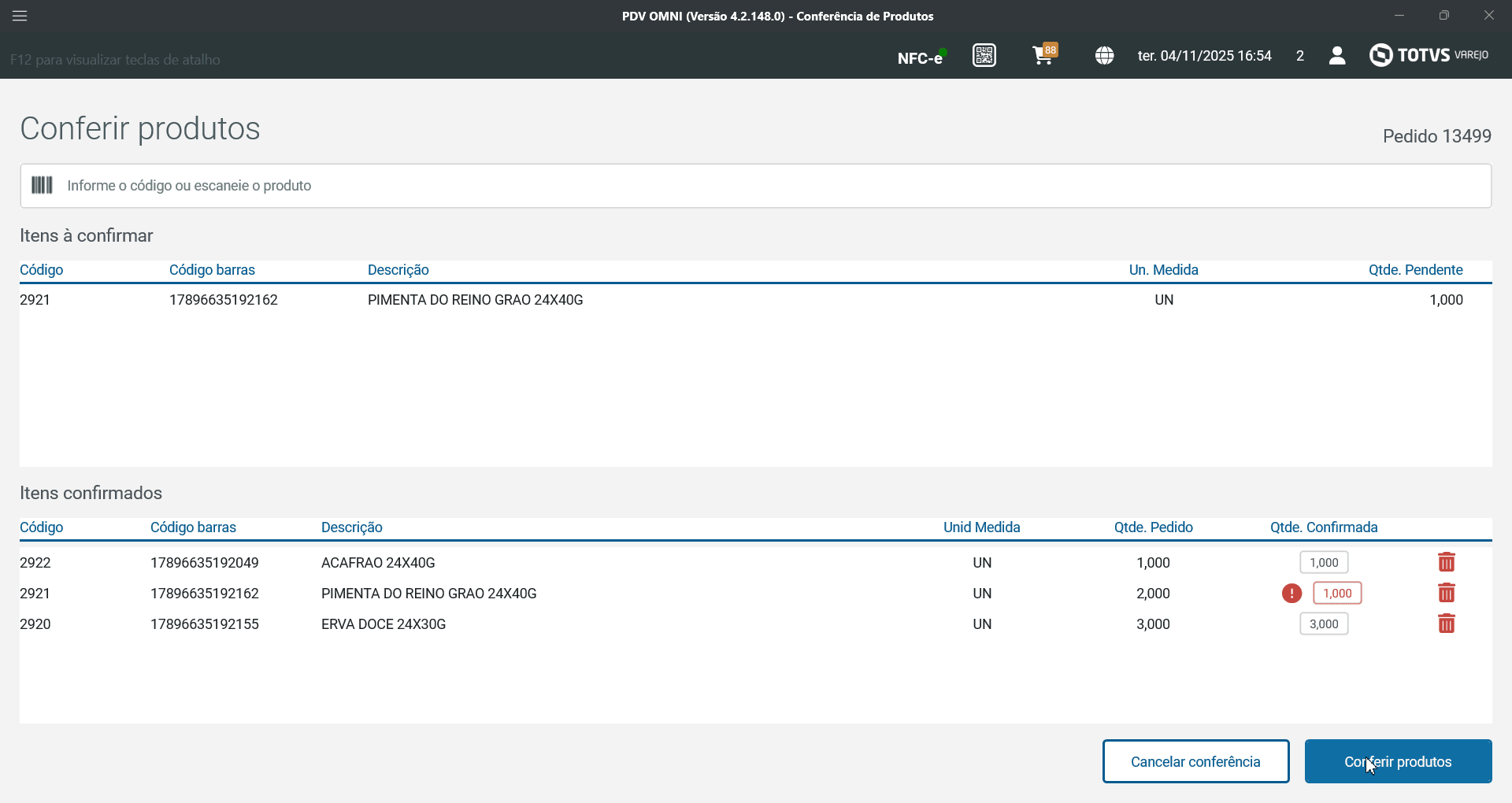The width and height of the screenshot is (1512, 803).
Task: Select ordered quantity 3,000 cell
Action: (1153, 624)
